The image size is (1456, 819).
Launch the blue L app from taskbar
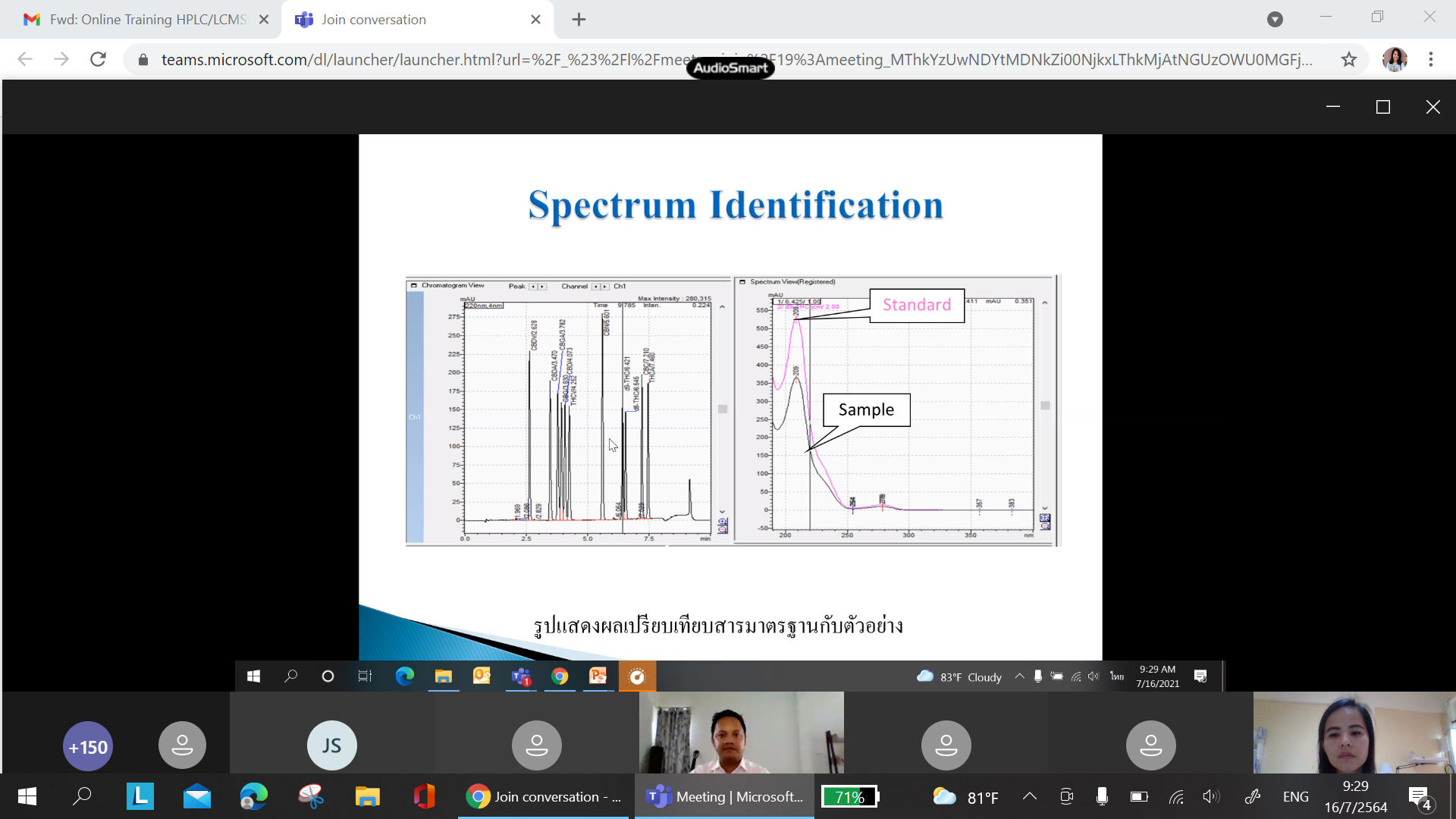pyautogui.click(x=140, y=796)
